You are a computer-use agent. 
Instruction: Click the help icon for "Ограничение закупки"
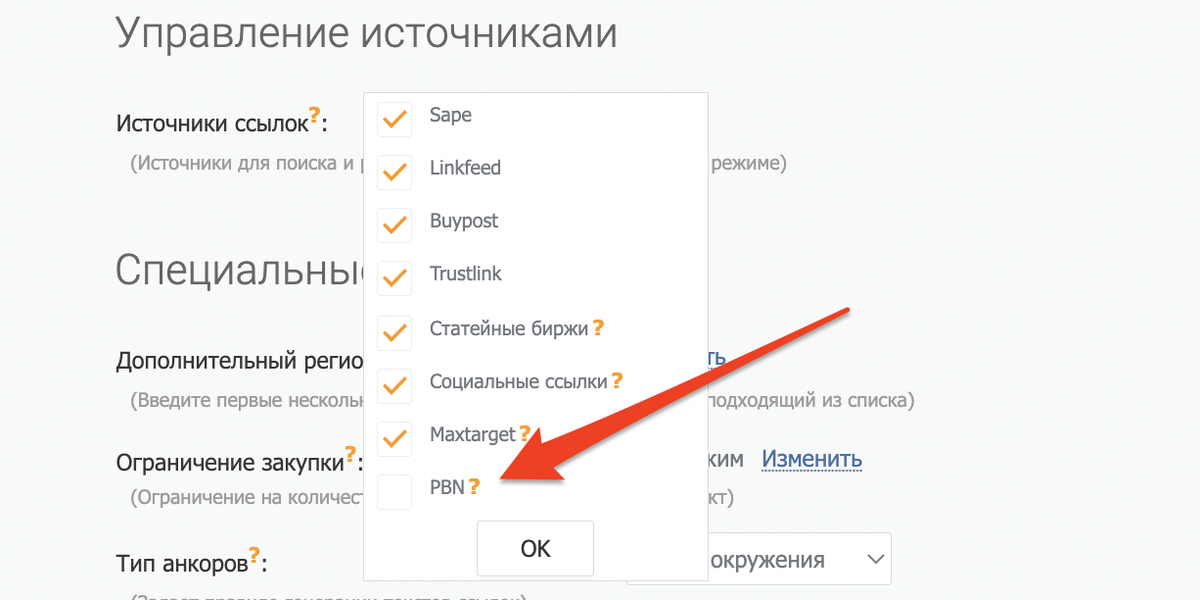[349, 453]
